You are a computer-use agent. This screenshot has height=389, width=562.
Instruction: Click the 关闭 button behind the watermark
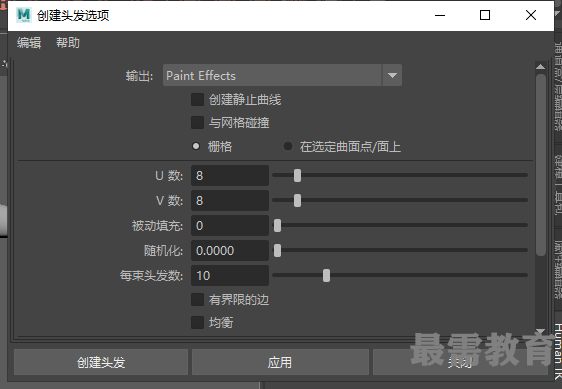pyautogui.click(x=460, y=362)
